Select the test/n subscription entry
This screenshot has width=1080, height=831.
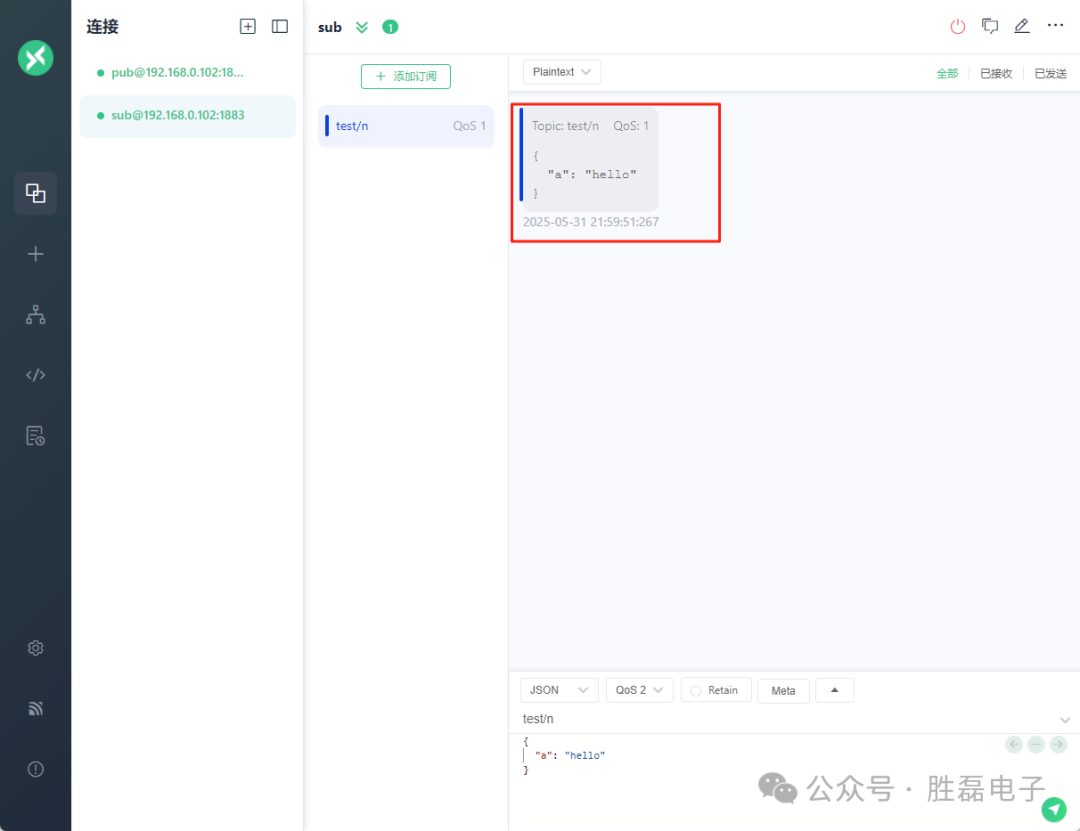tap(406, 125)
